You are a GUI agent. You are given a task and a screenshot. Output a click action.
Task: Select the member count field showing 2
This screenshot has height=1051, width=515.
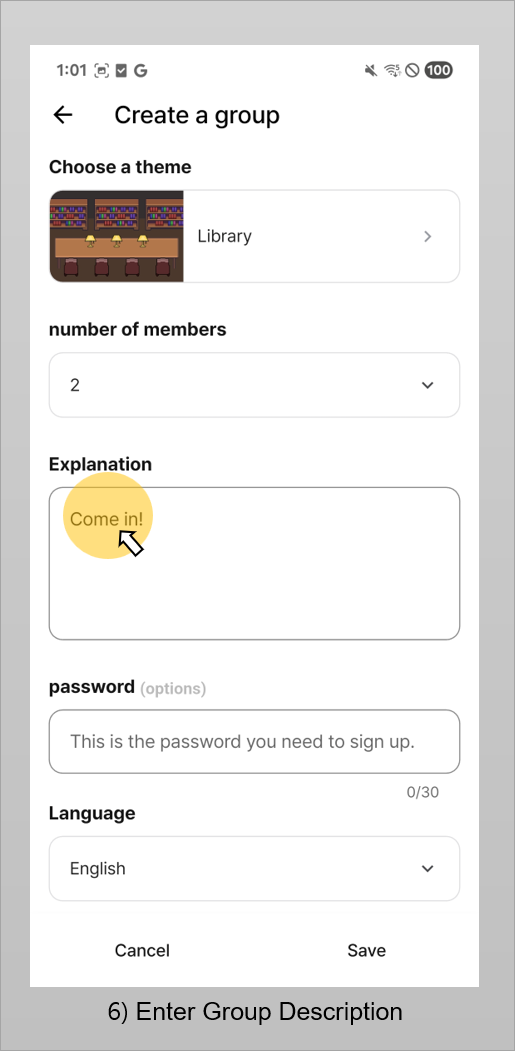coord(254,385)
